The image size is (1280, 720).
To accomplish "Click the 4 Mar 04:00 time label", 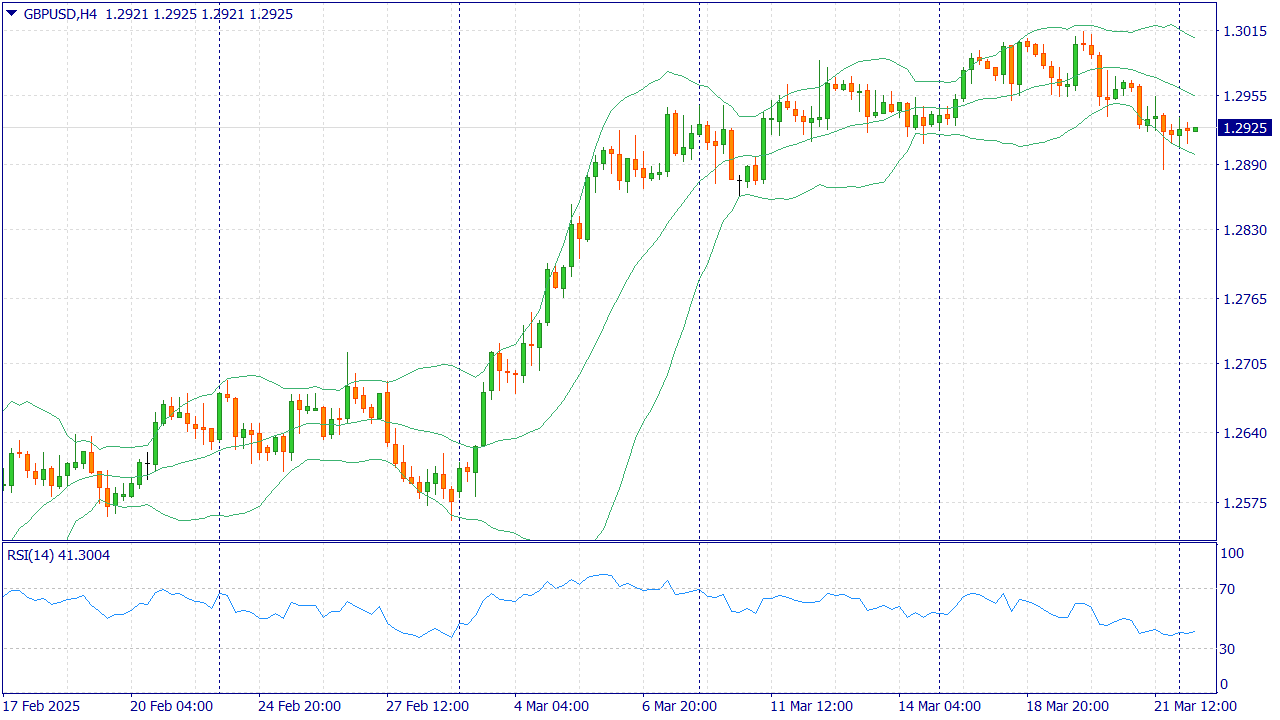I will click(552, 706).
